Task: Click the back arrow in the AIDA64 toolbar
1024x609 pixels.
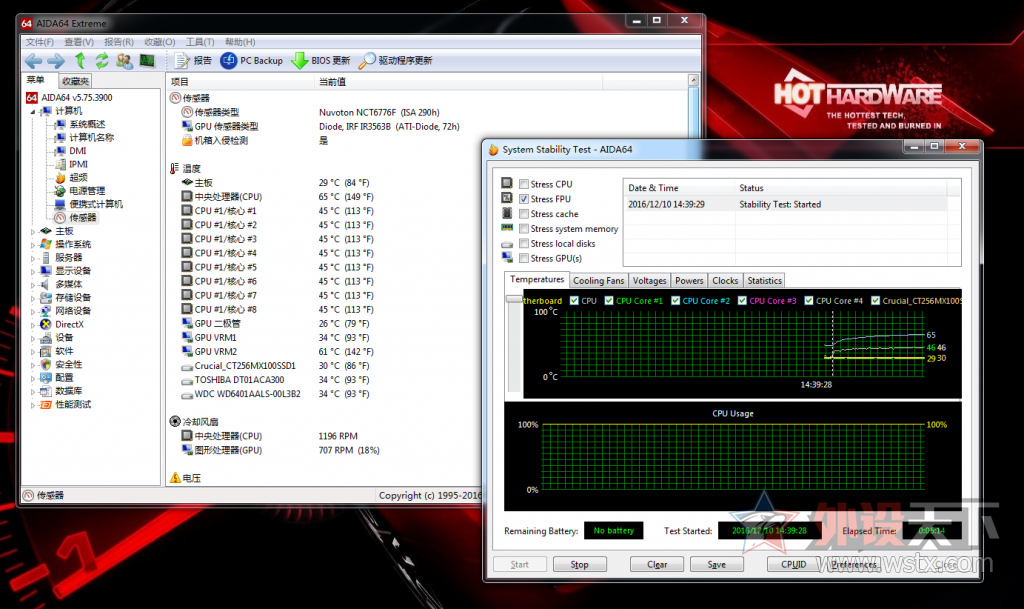Action: 33,61
